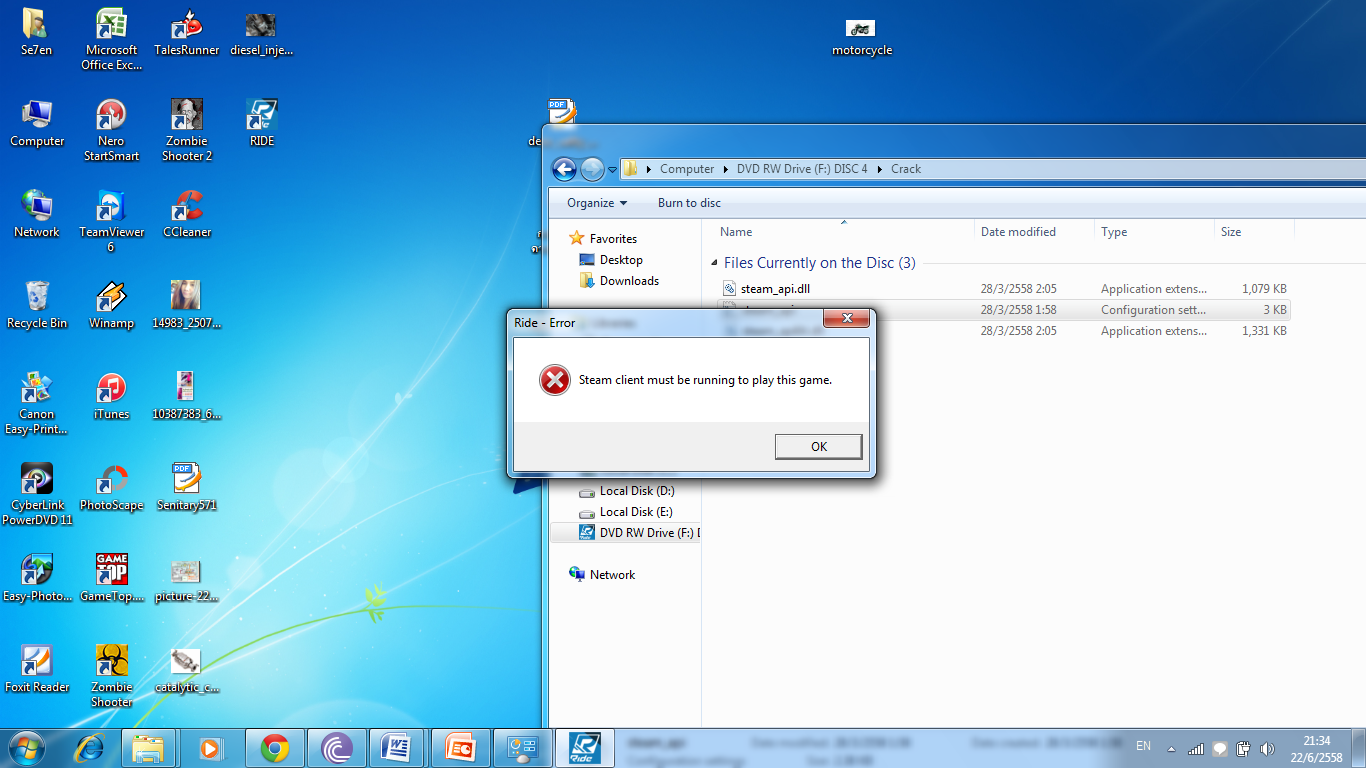
Task: Select Local Disk (D:) in navigation pane
Action: 636,491
